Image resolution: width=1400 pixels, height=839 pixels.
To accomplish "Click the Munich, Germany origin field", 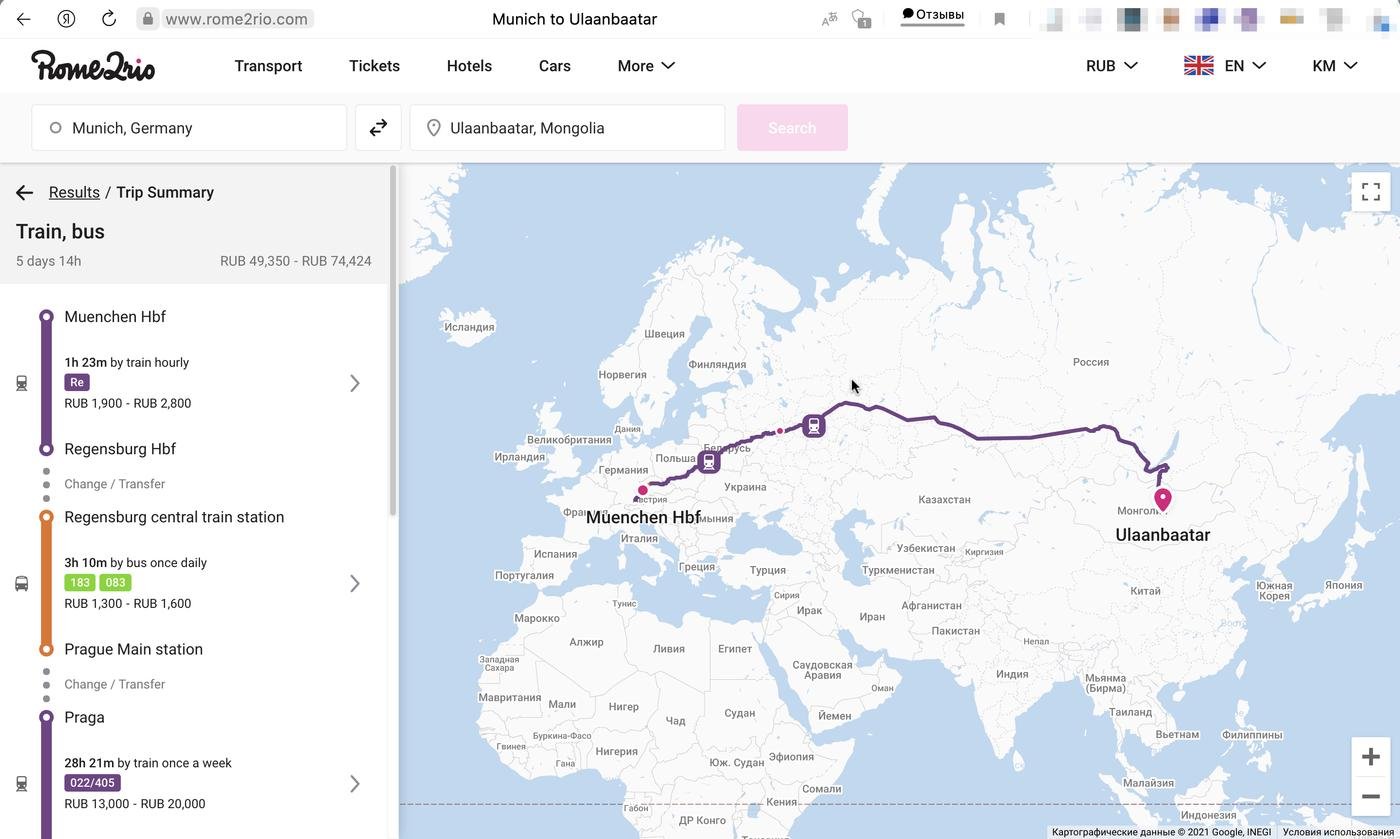I will 190,128.
